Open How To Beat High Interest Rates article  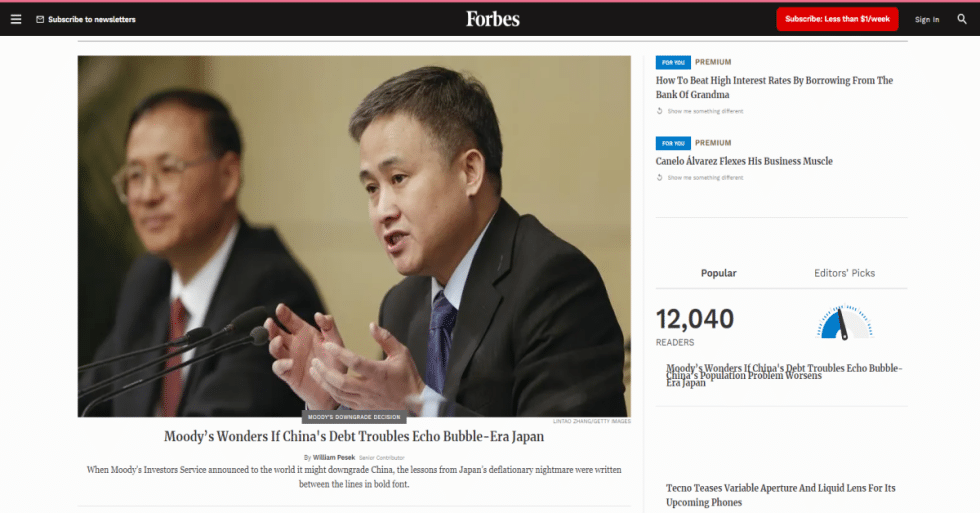click(774, 87)
